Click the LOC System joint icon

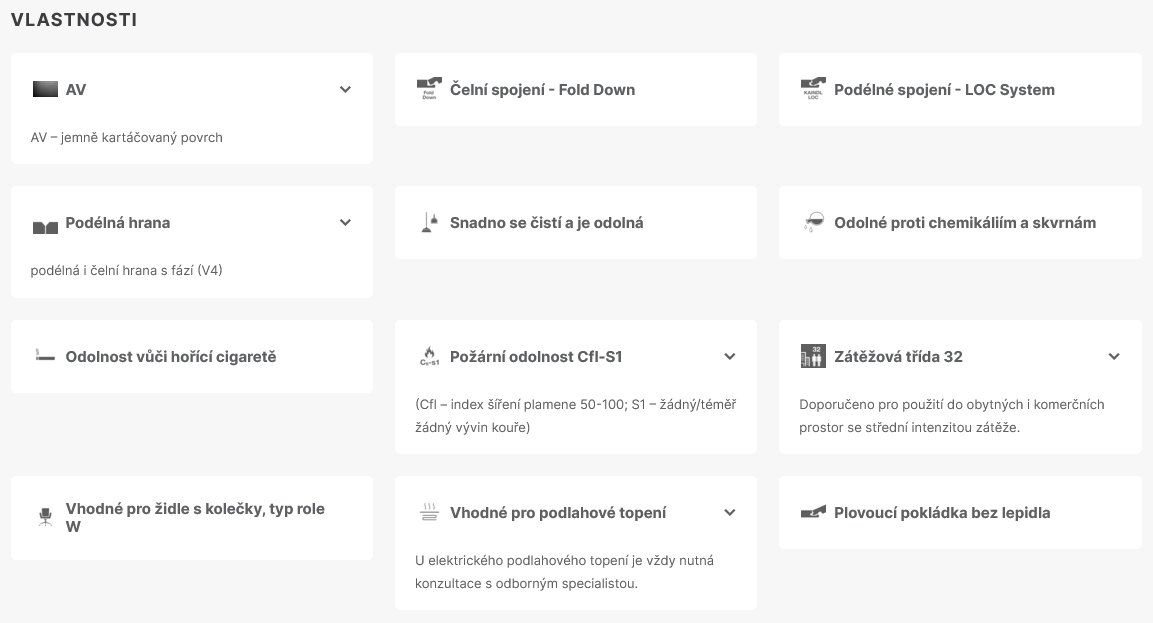812,89
